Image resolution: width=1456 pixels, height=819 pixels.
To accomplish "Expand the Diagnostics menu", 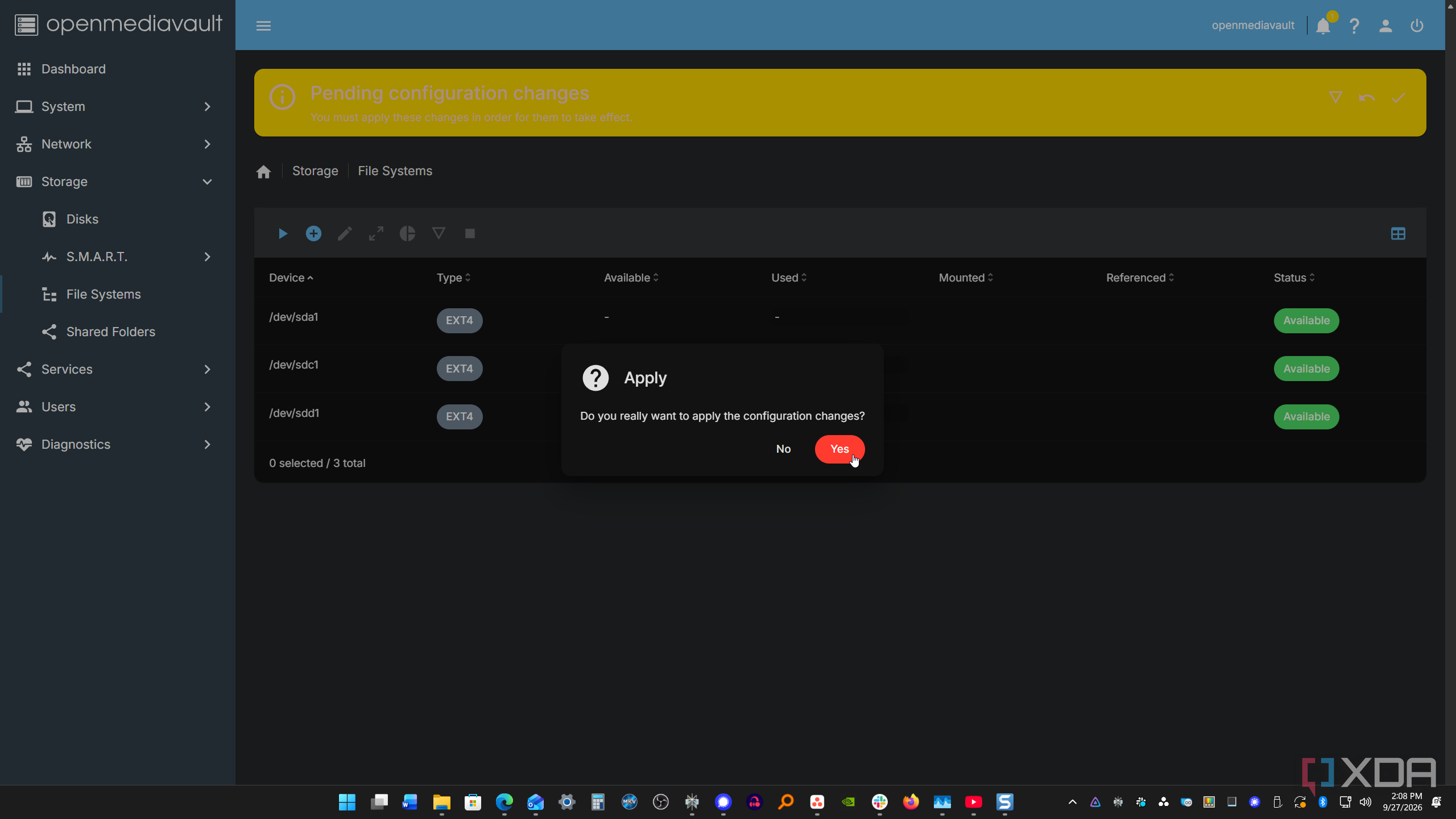I will [x=118, y=444].
